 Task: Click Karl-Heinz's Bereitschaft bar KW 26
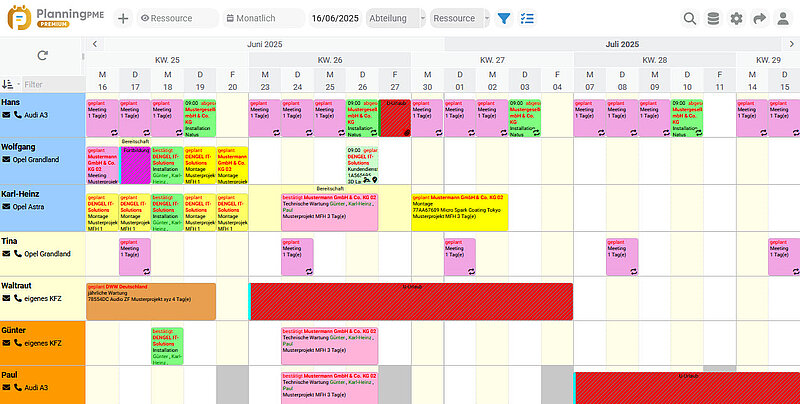pos(330,188)
